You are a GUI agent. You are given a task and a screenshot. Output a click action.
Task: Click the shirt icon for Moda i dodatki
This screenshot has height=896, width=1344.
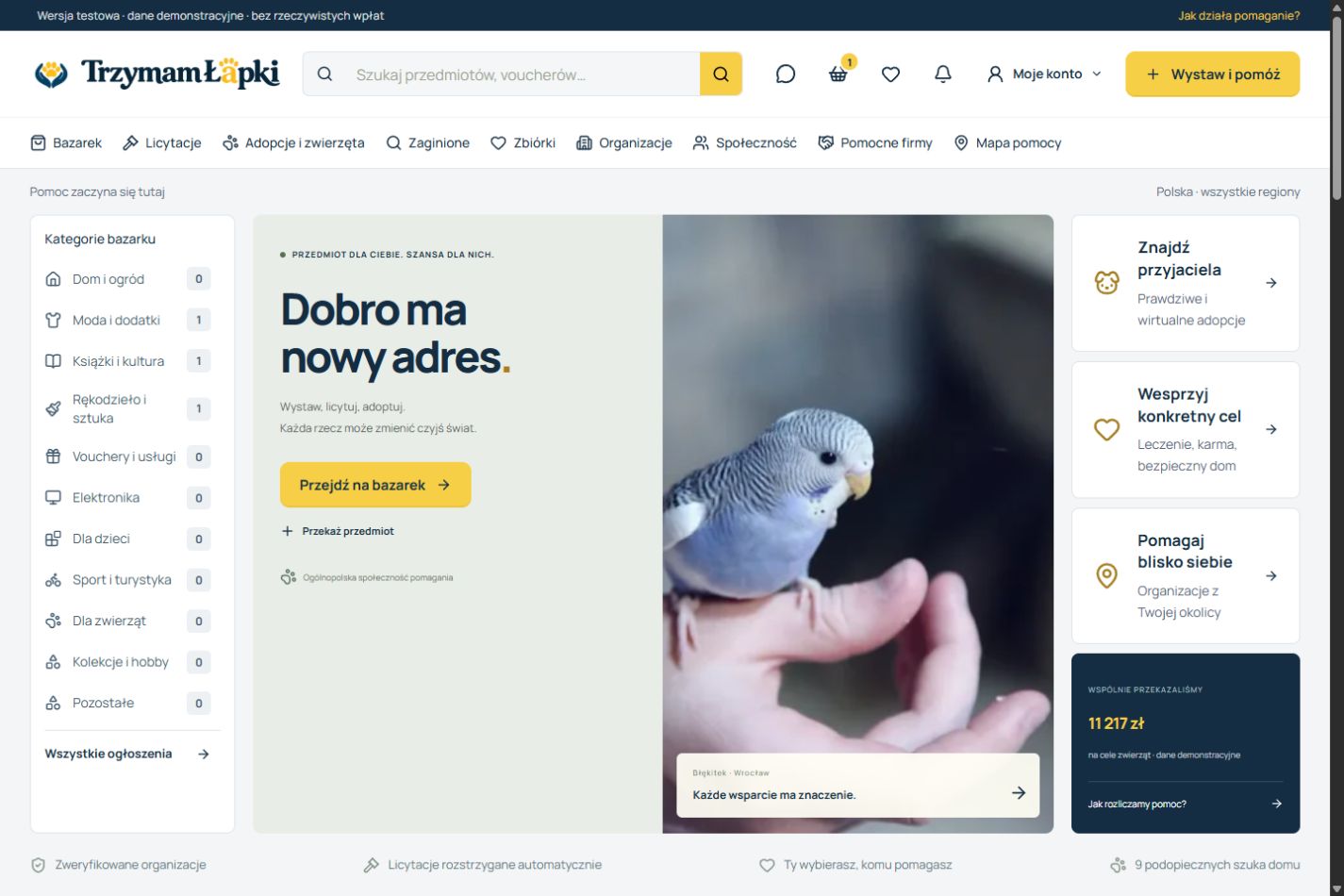[x=53, y=320]
